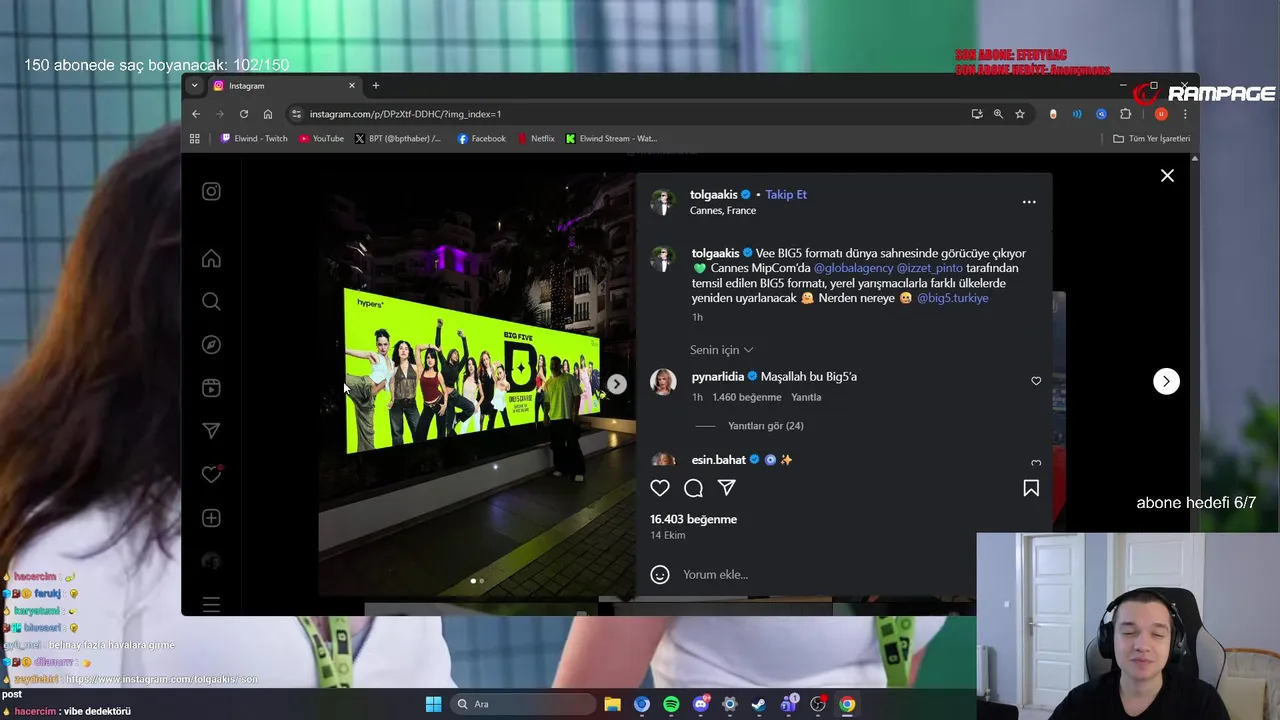The width and height of the screenshot is (1280, 720).
Task: Open Instagram logo in the sidebar
Action: pyautogui.click(x=211, y=191)
